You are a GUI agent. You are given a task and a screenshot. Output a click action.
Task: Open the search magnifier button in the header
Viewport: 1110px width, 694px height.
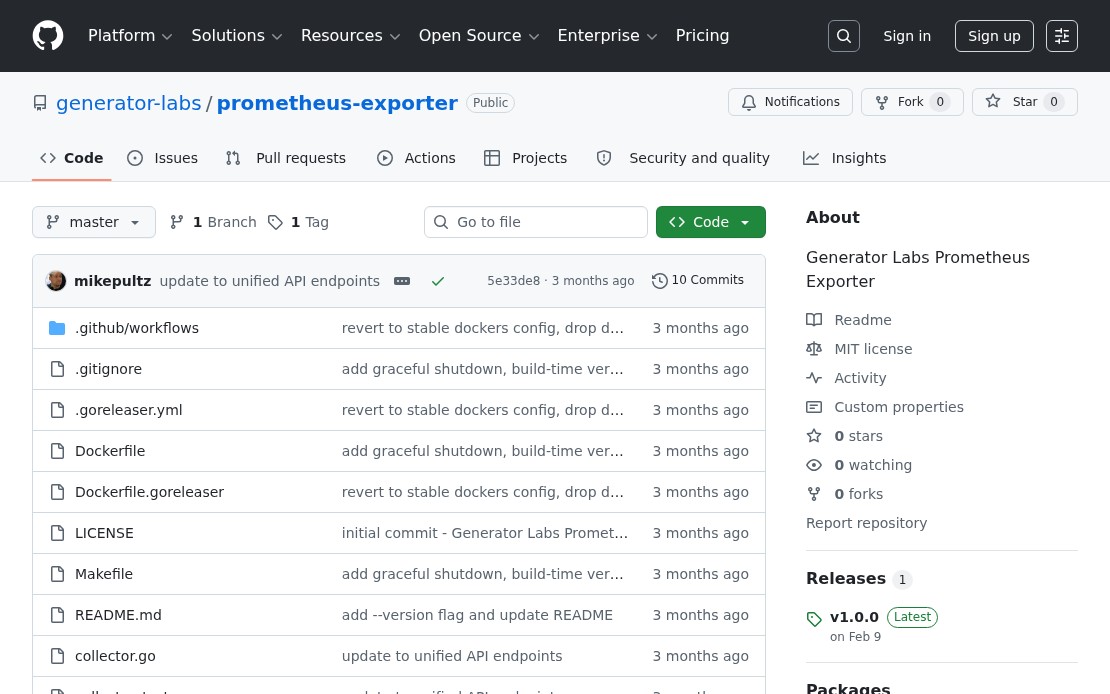coord(844,36)
